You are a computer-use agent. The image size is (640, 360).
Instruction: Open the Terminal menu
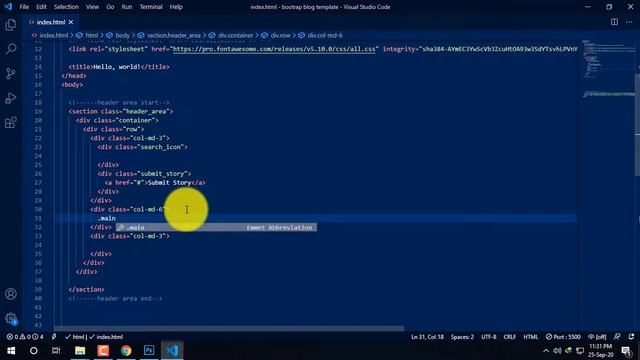click(151, 7)
